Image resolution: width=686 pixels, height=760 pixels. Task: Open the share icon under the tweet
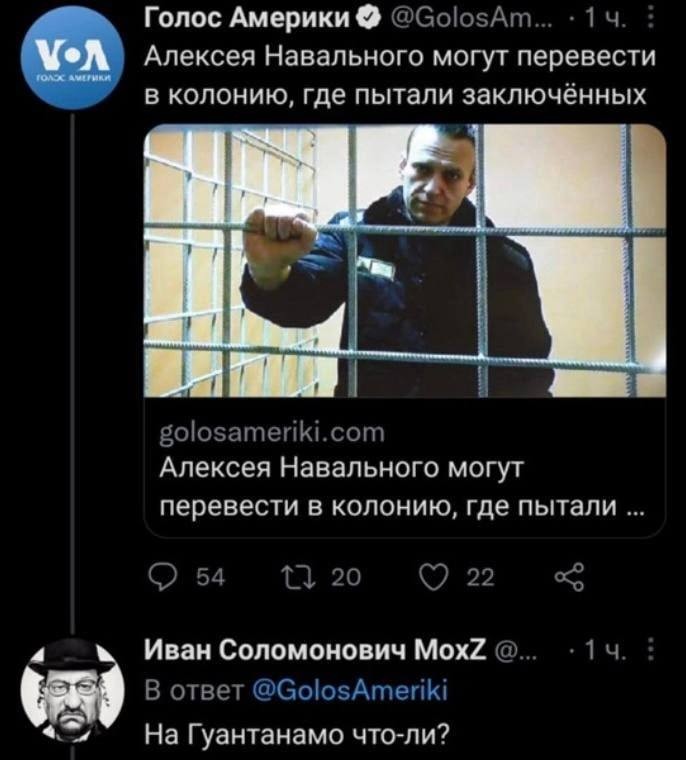(570, 578)
